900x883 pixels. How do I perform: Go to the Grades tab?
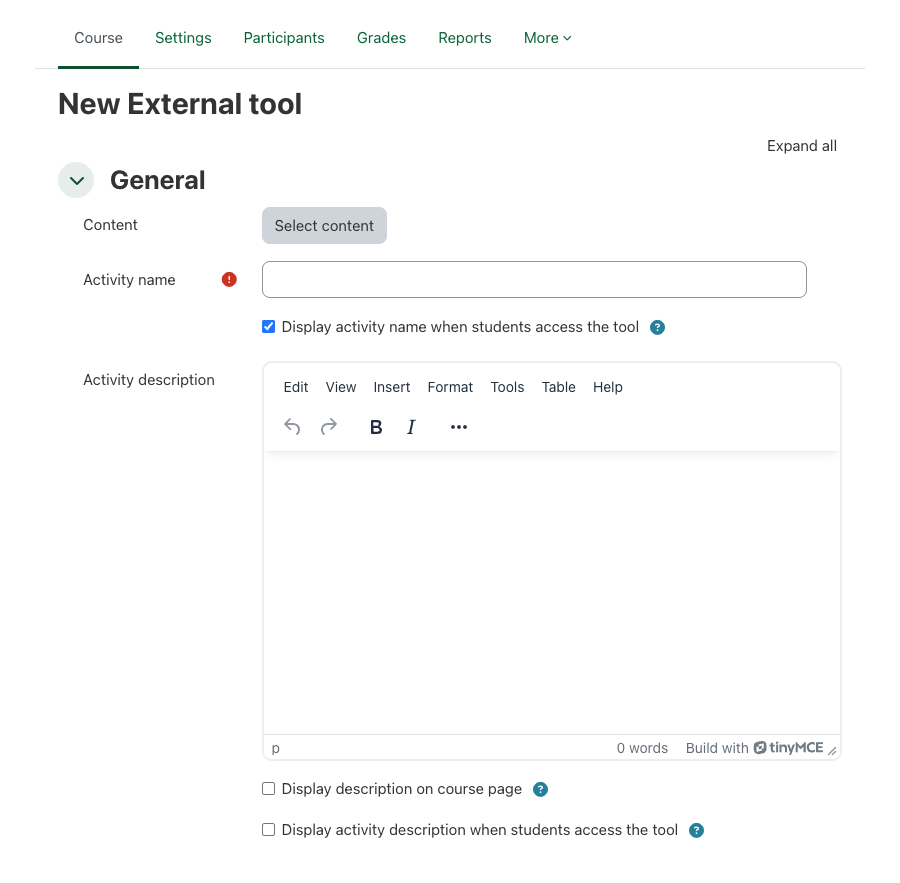381,38
